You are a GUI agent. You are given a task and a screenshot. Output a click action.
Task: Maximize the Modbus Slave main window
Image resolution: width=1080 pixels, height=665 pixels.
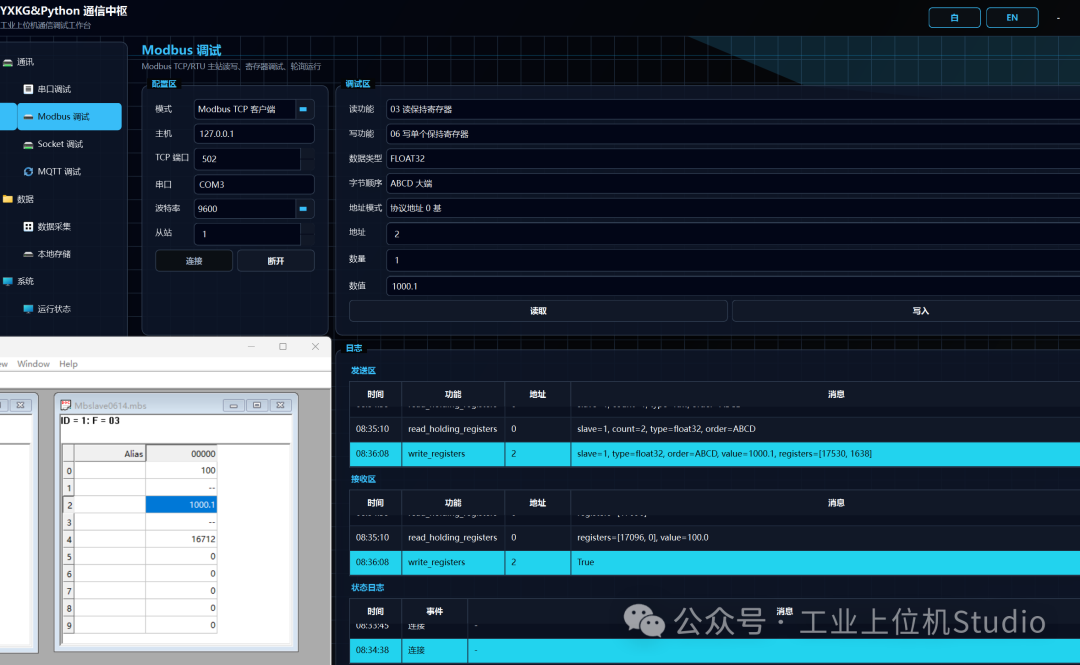click(283, 347)
